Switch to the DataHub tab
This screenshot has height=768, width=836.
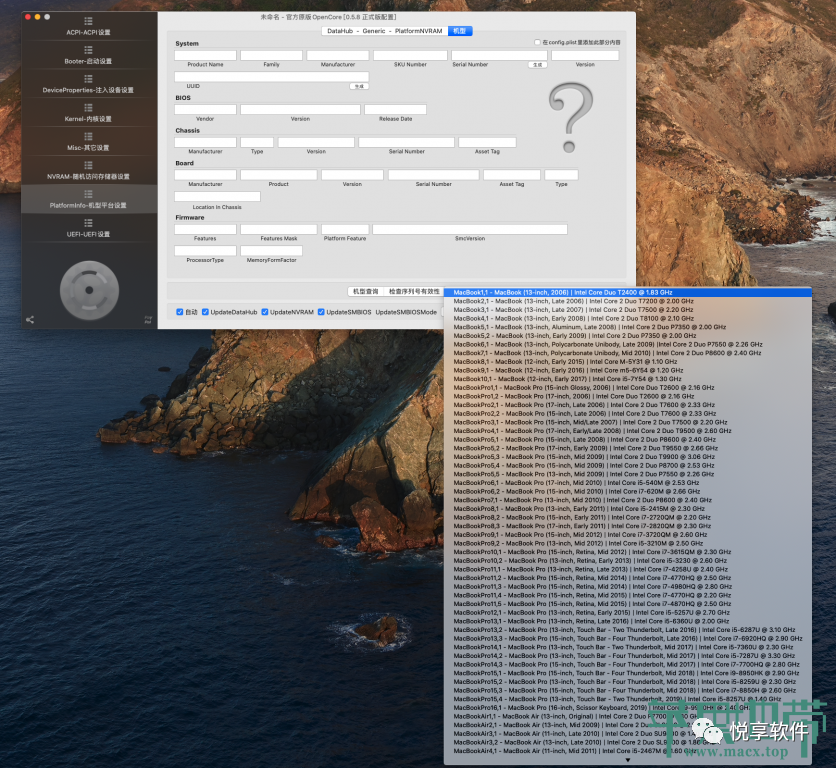click(x=340, y=31)
